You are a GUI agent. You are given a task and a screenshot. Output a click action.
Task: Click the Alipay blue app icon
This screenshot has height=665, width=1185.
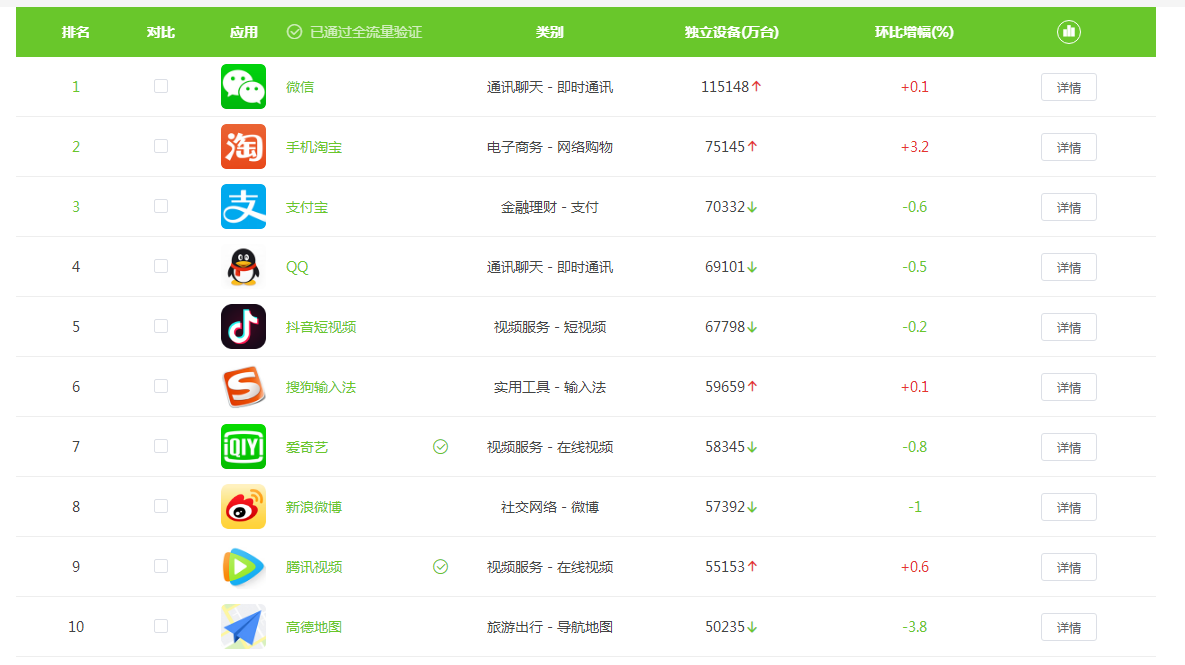coord(243,206)
